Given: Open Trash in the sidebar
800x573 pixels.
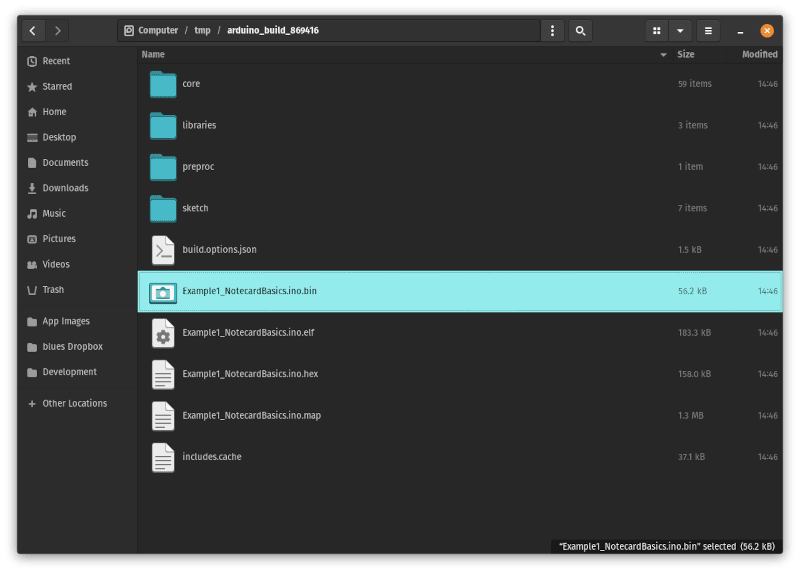Looking at the screenshot, I should pos(77,290).
